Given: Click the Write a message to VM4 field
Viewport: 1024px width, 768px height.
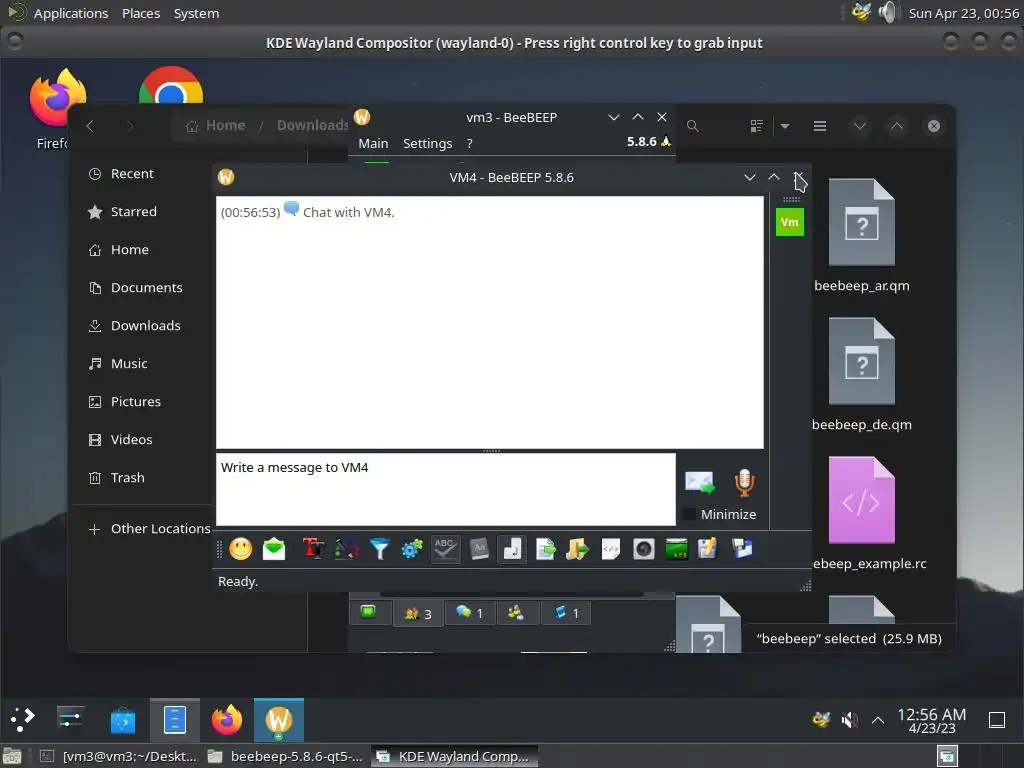Looking at the screenshot, I should (x=445, y=489).
